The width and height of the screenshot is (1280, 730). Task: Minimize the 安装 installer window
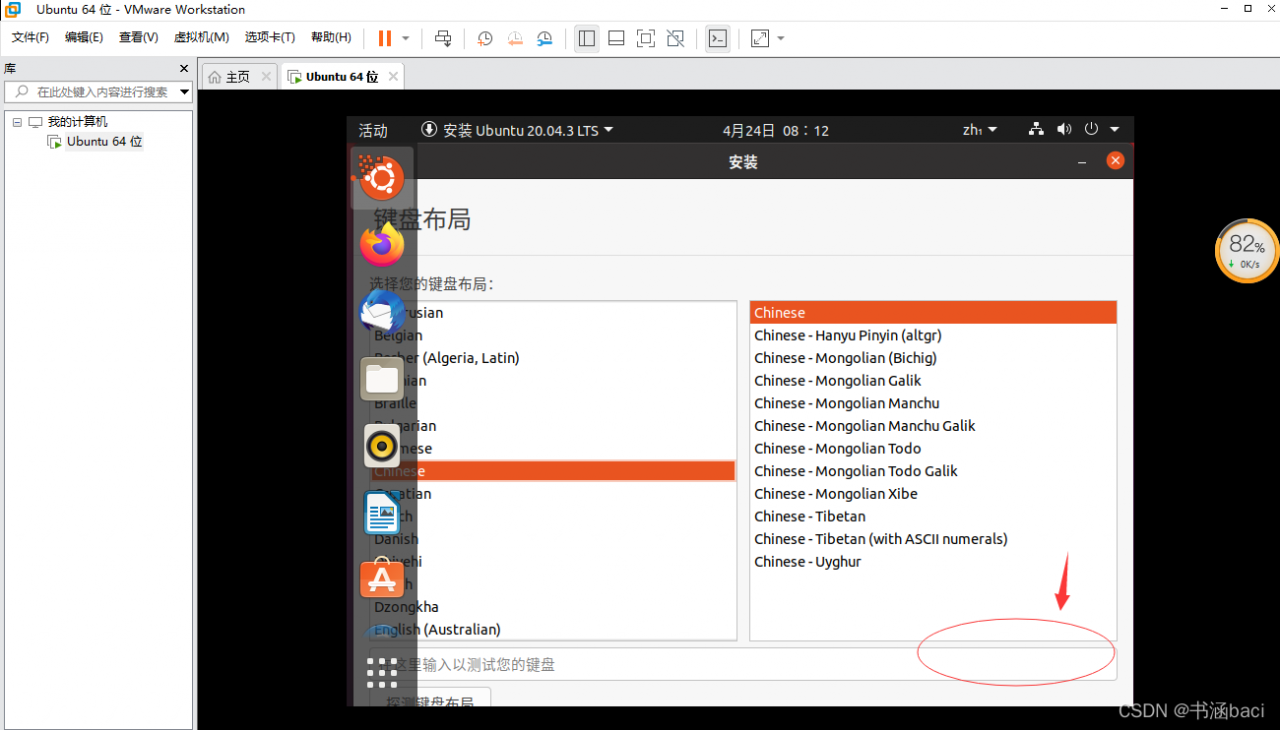1082,161
